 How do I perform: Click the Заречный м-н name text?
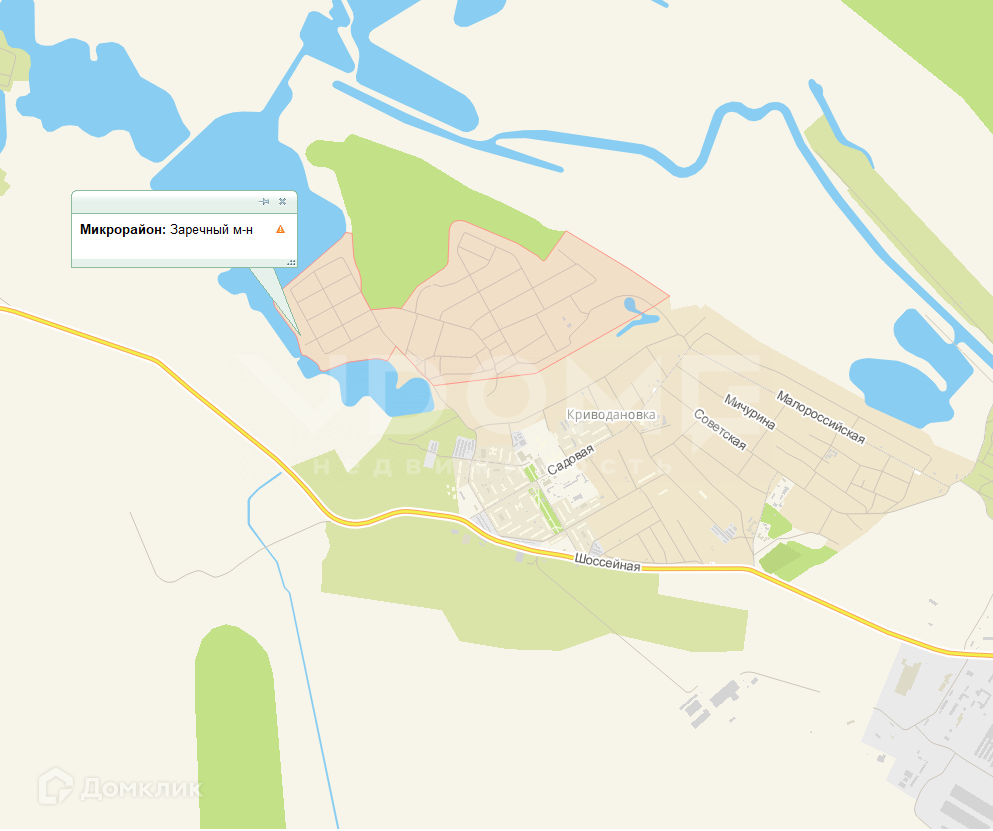click(212, 229)
